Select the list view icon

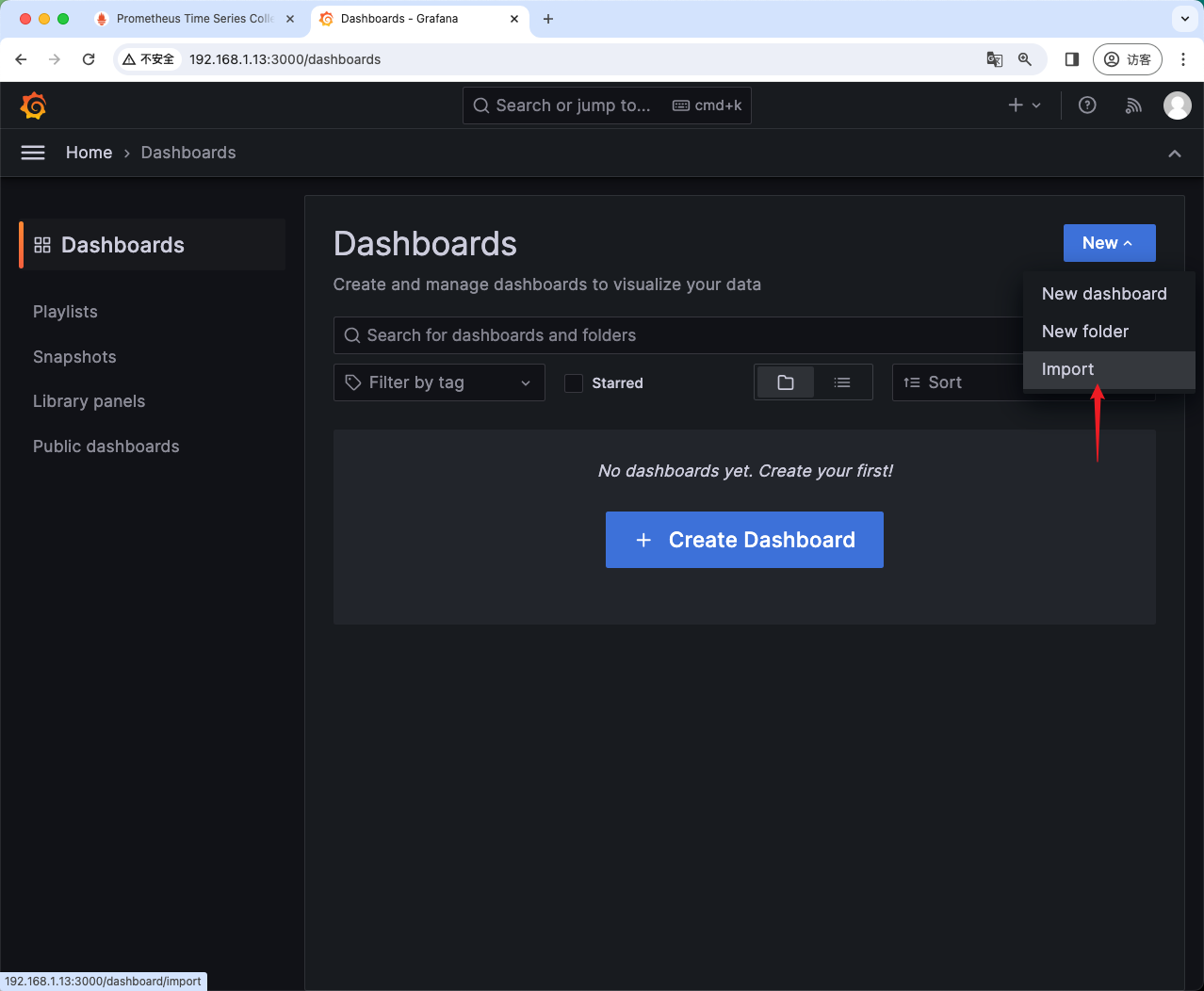point(842,382)
